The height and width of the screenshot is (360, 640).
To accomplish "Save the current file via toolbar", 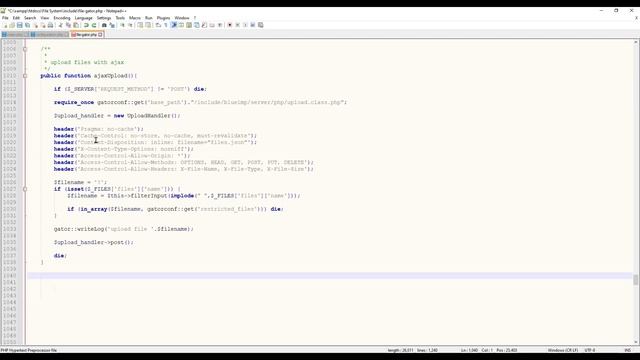I will 20,25.
